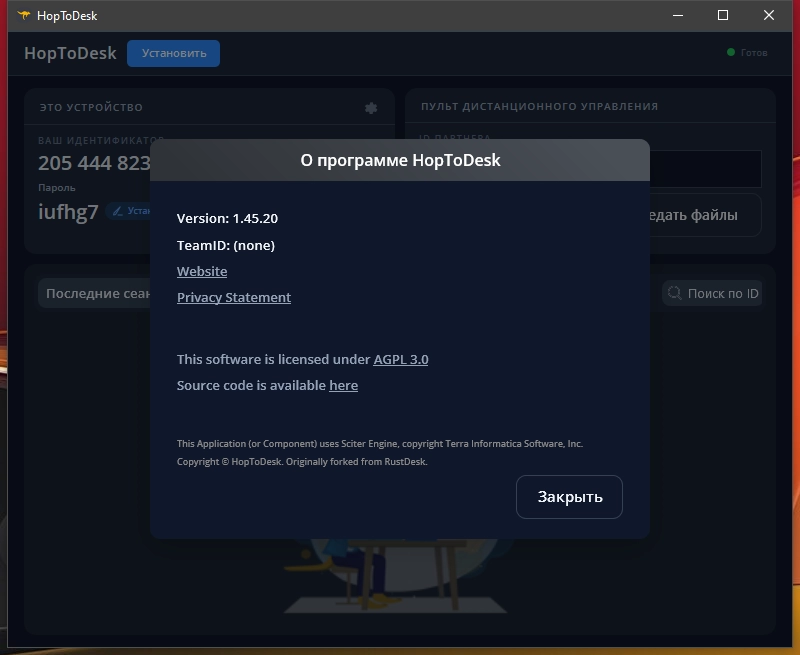Click the device ID 205 444 823

tap(94, 163)
